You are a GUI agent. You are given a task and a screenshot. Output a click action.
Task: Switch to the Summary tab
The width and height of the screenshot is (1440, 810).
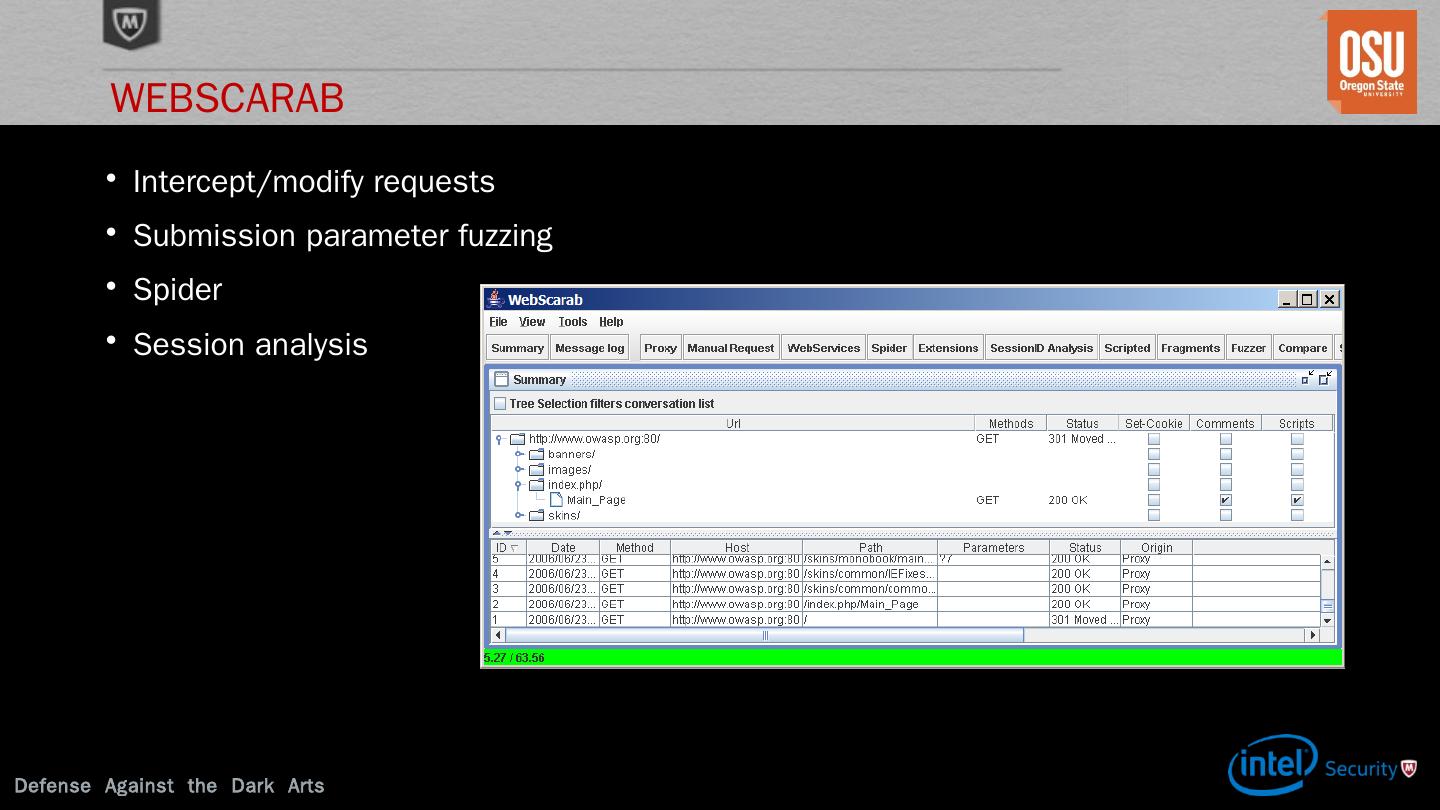518,348
